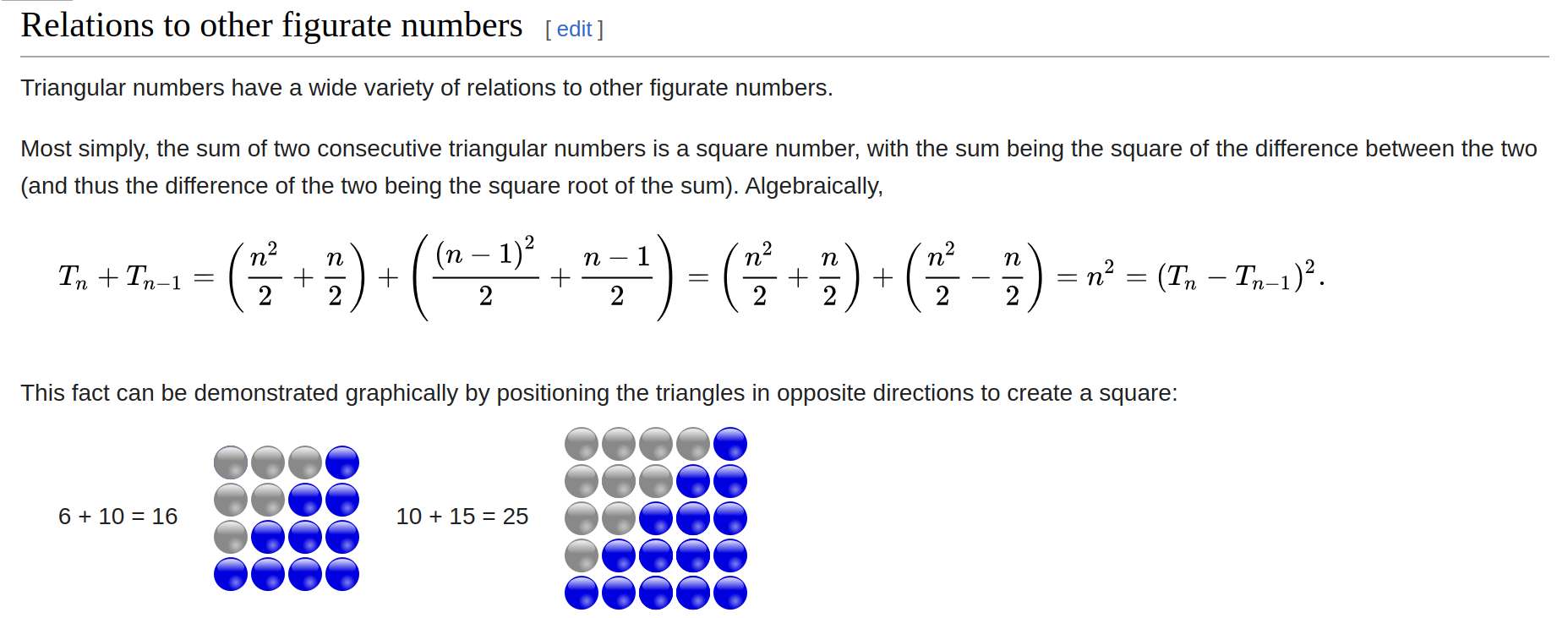This screenshot has height=618, width=1568.
Task: Click the '10 + 15 = 25' caption
Action: 462,517
